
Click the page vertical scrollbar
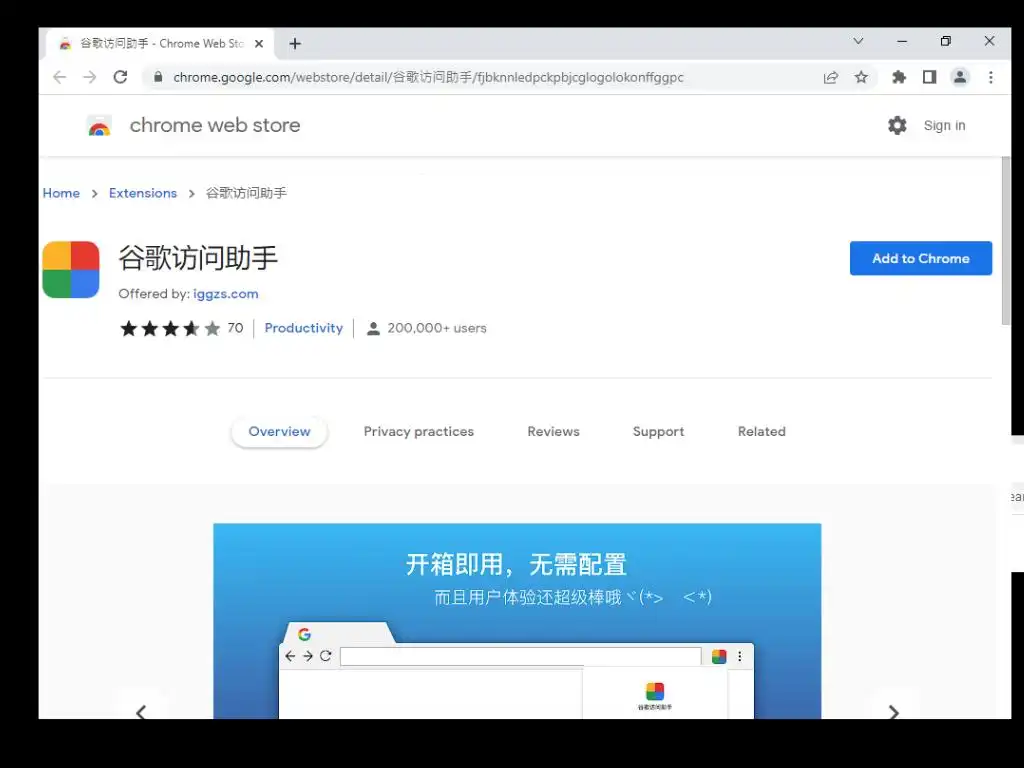[1006, 242]
